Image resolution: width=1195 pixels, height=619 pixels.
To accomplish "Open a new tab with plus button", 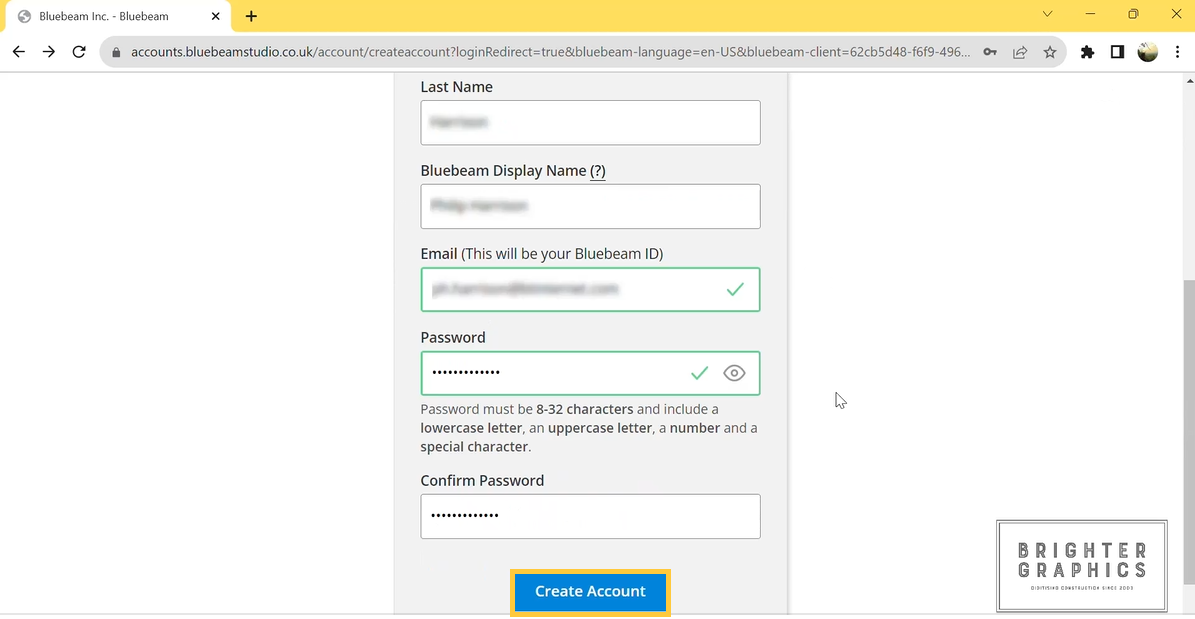I will click(x=251, y=16).
